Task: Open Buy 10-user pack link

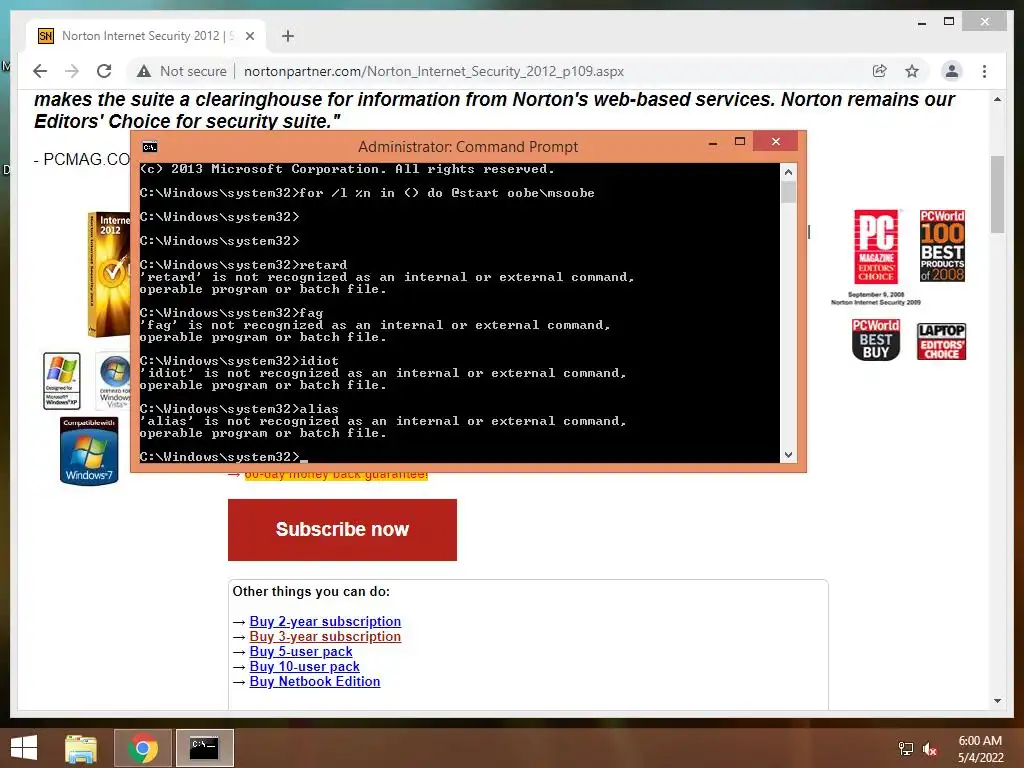Action: pyautogui.click(x=304, y=666)
